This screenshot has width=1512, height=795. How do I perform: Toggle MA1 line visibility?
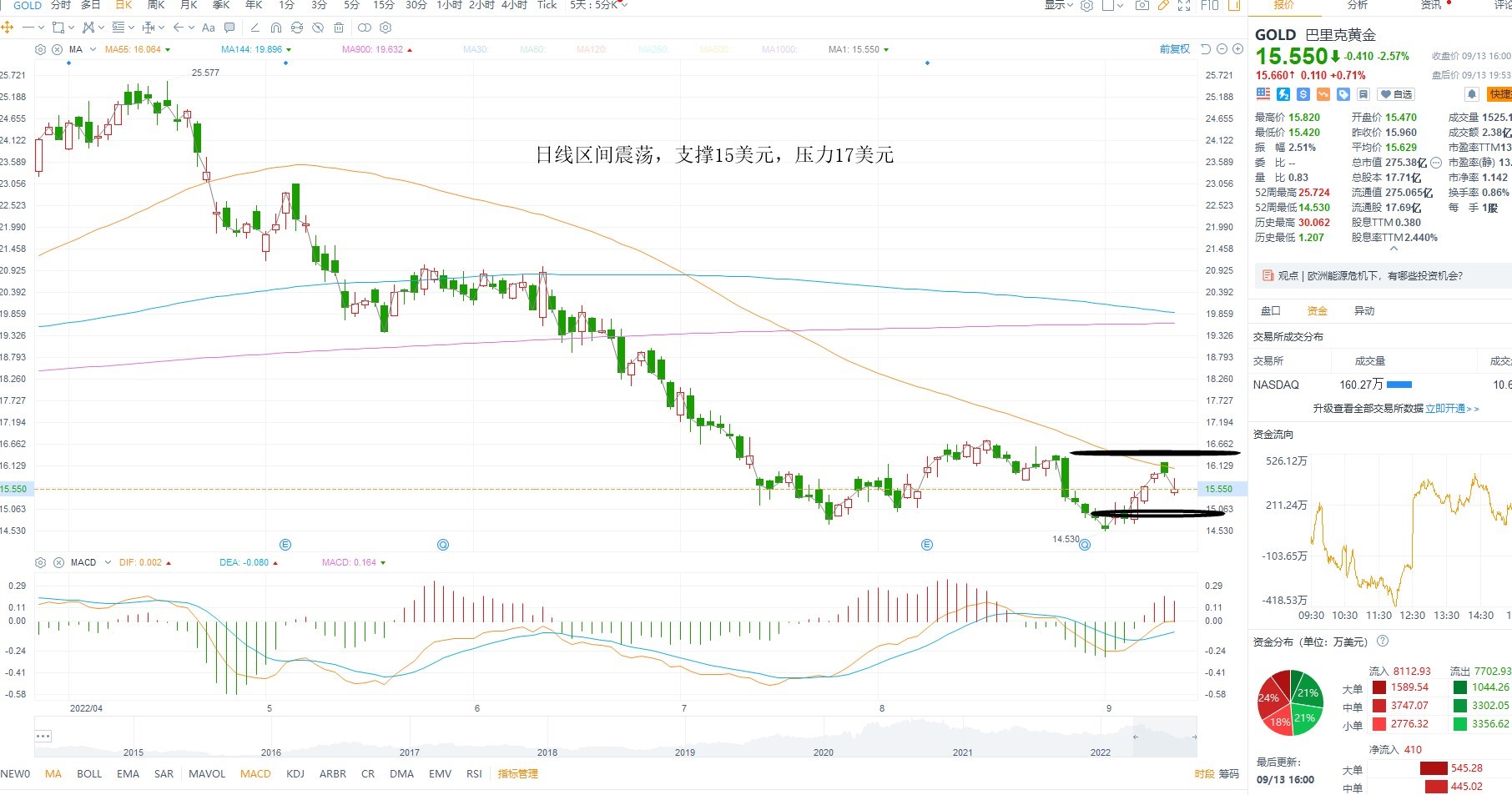pos(858,49)
